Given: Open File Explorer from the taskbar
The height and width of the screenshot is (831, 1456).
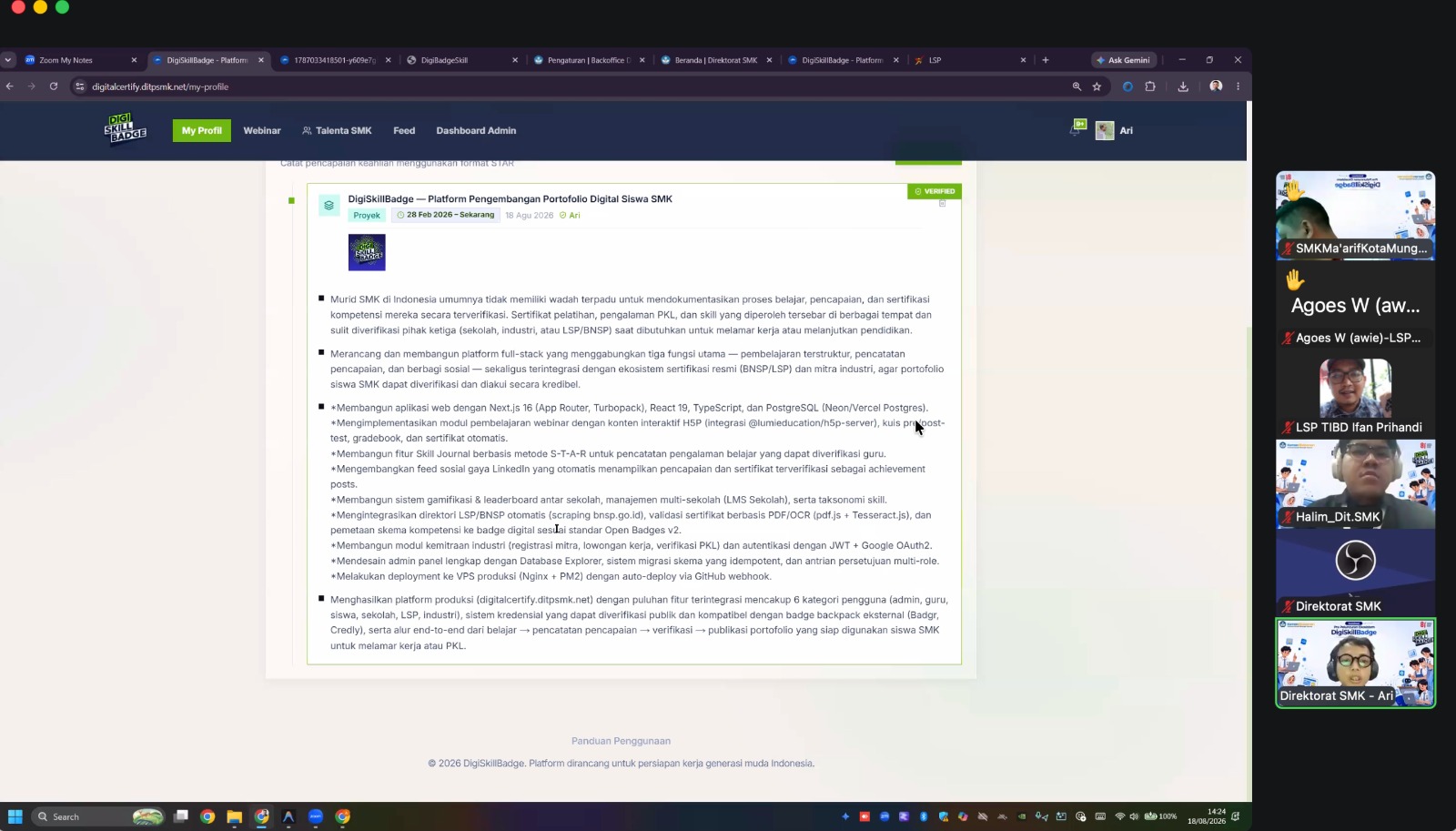Looking at the screenshot, I should tap(235, 816).
